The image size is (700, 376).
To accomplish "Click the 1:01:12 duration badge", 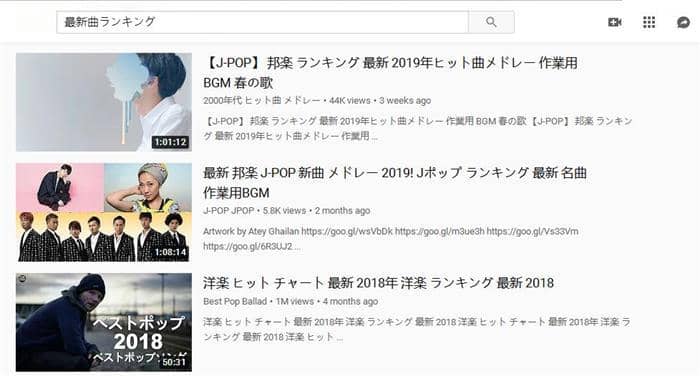I will [170, 142].
